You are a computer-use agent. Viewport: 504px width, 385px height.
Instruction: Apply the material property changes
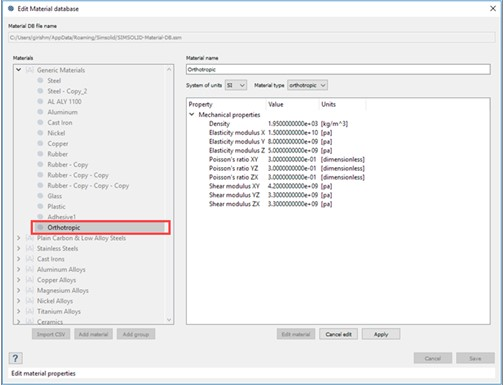pyautogui.click(x=381, y=334)
